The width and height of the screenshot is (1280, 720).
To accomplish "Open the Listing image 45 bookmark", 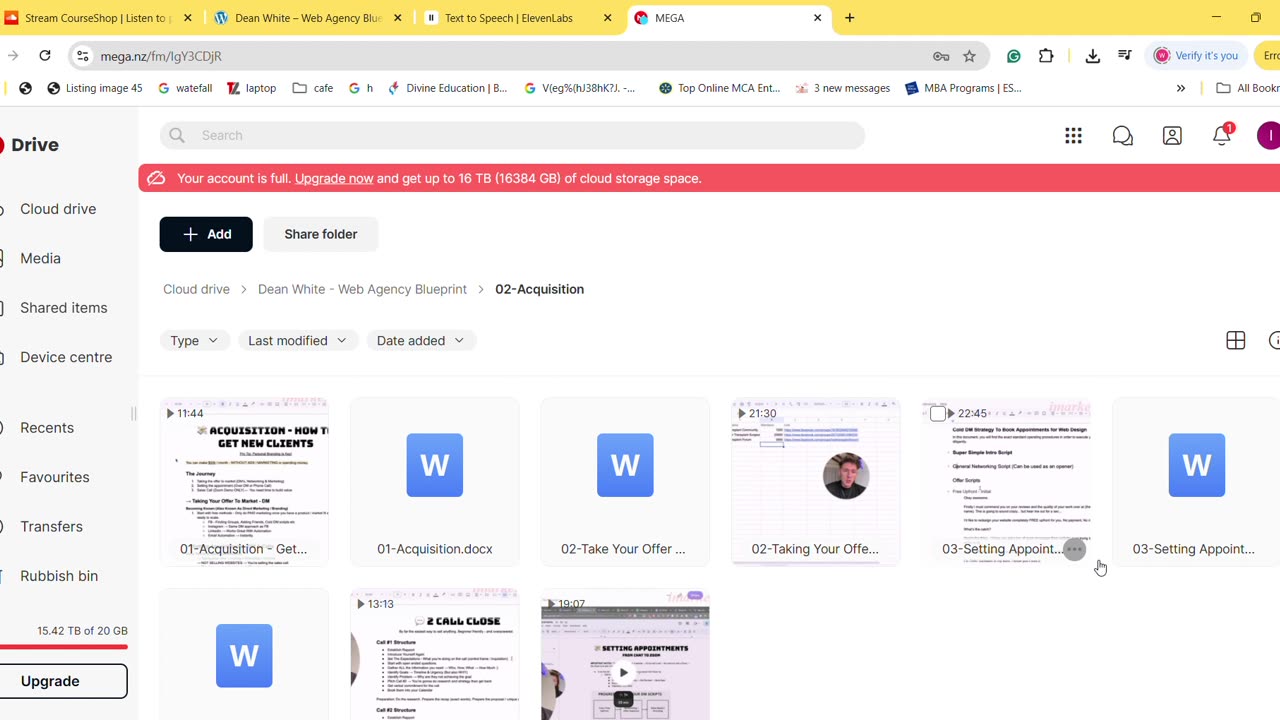I will (x=95, y=88).
